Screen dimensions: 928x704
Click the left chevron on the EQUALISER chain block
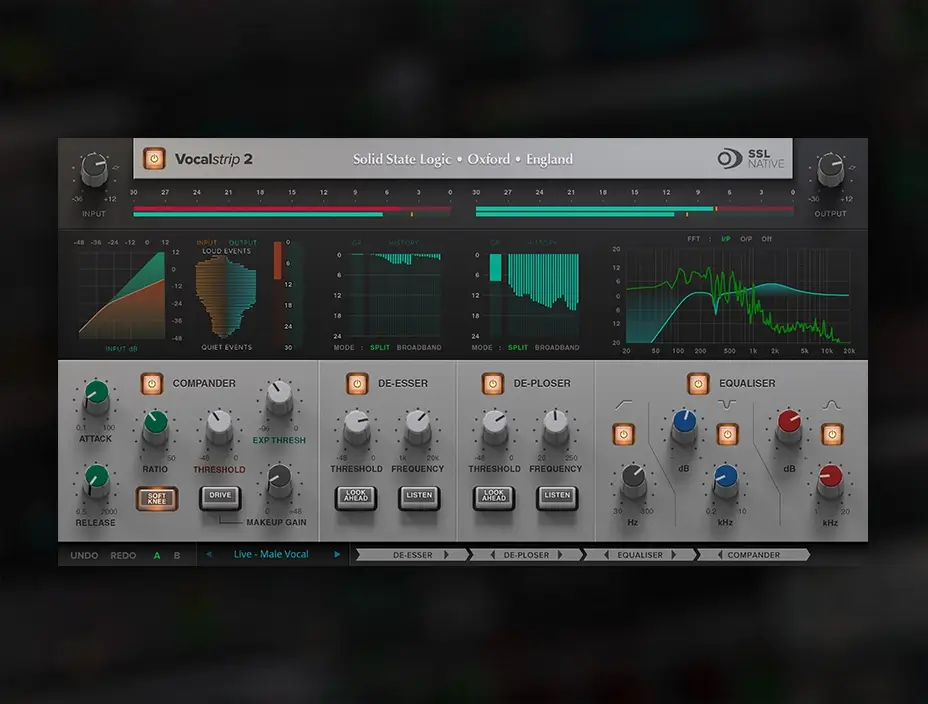click(607, 554)
